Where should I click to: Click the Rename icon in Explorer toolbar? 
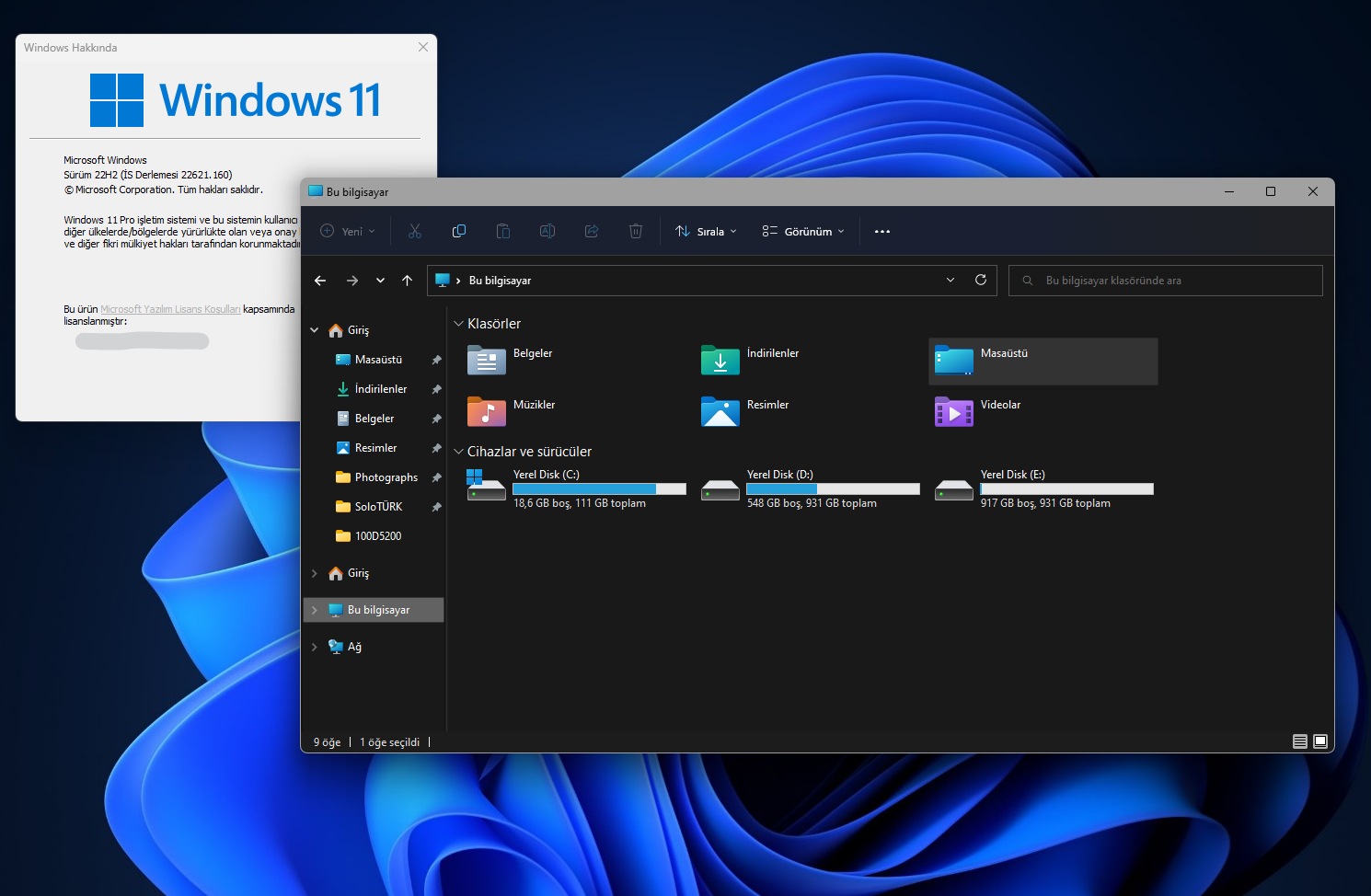pos(547,231)
